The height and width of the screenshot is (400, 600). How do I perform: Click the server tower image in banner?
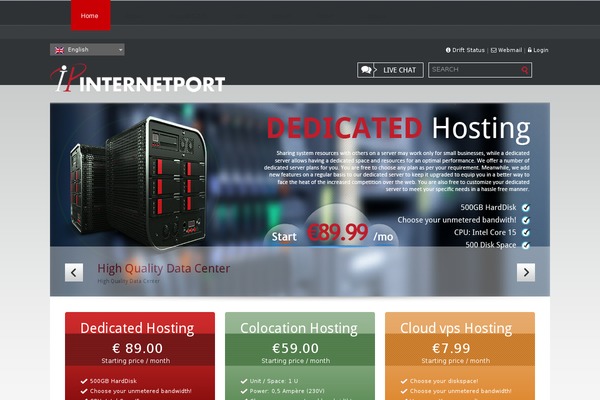tap(139, 182)
